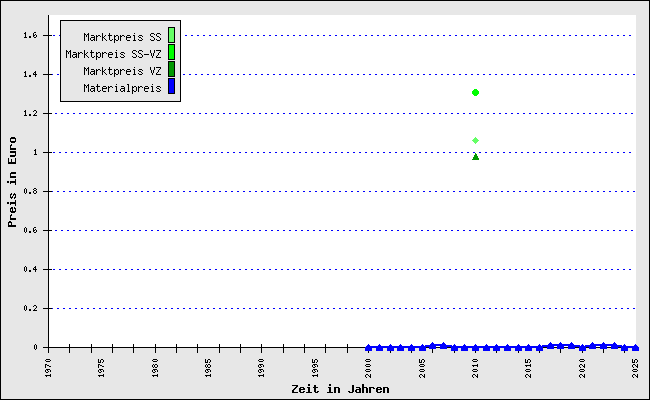Click the 2025 x-axis year label
Viewport: 650px width, 400px height.
[x=635, y=368]
